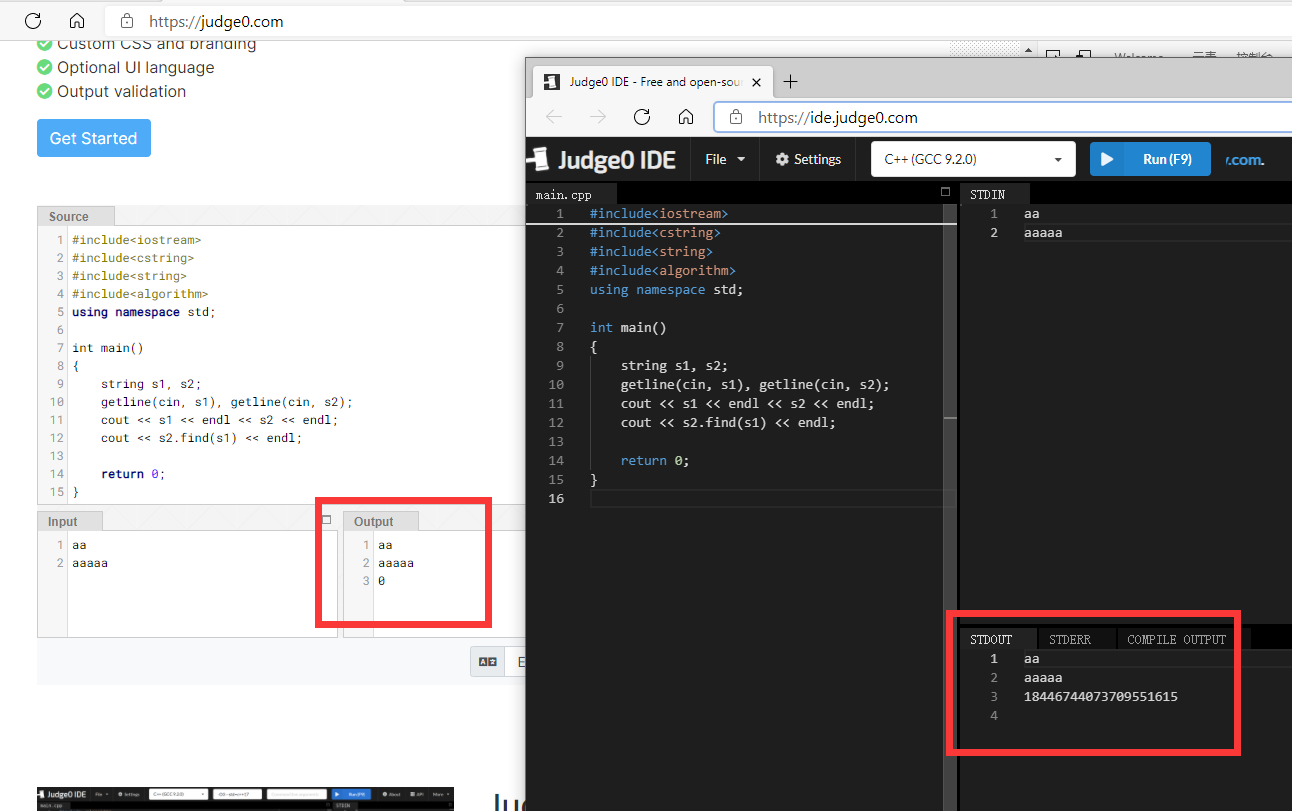Switch to the COMPILE OUTPUT tab

click(x=1176, y=638)
